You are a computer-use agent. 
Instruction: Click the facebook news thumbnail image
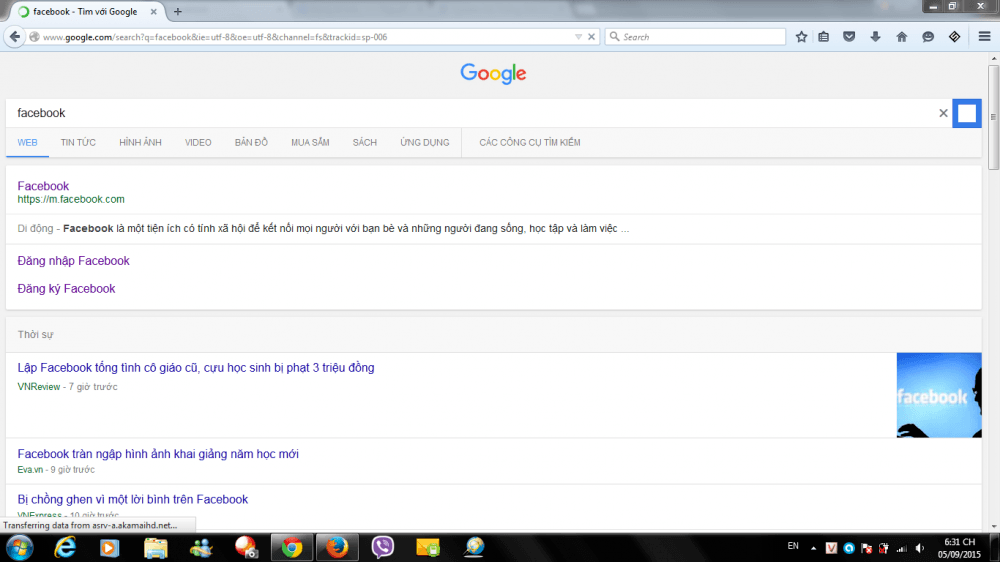(x=939, y=395)
